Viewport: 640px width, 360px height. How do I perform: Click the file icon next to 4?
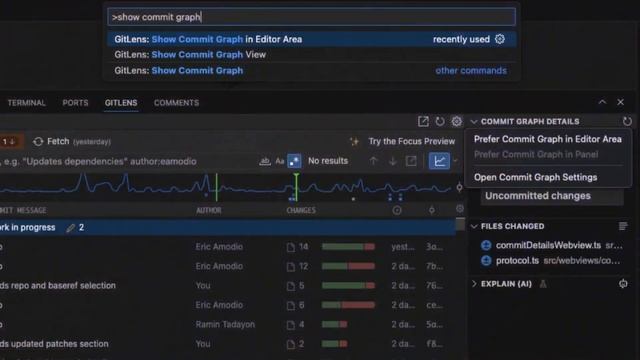tap(291, 325)
